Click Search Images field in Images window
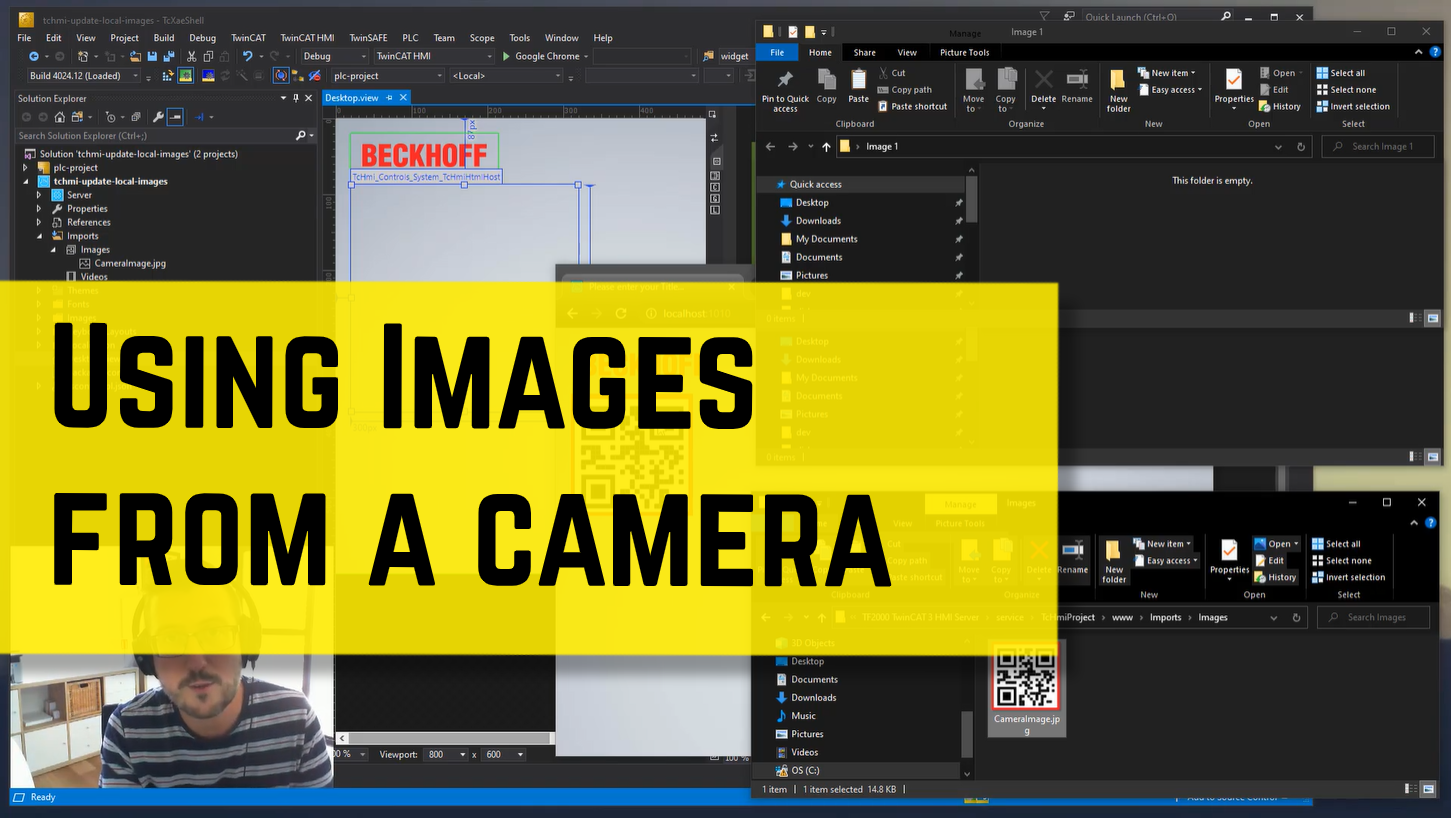The image size is (1451, 818). coord(1373,618)
